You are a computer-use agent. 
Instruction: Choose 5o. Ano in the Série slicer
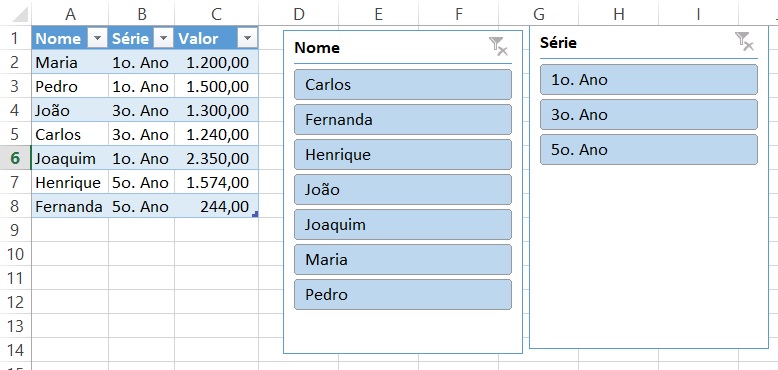tap(649, 149)
